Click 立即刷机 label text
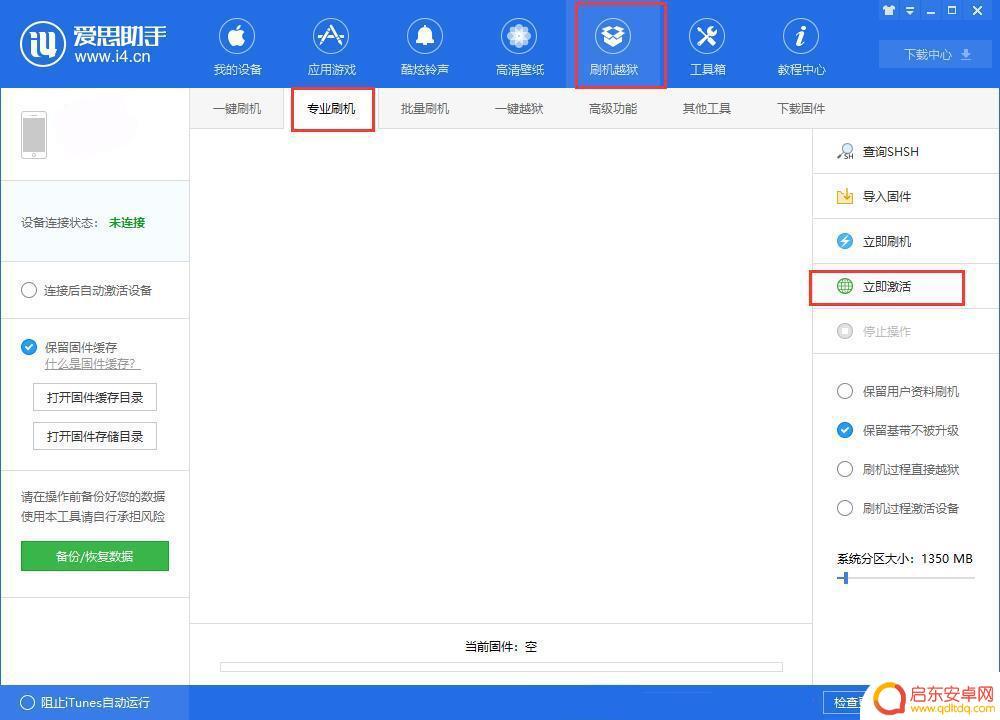The image size is (1000, 720). 887,241
